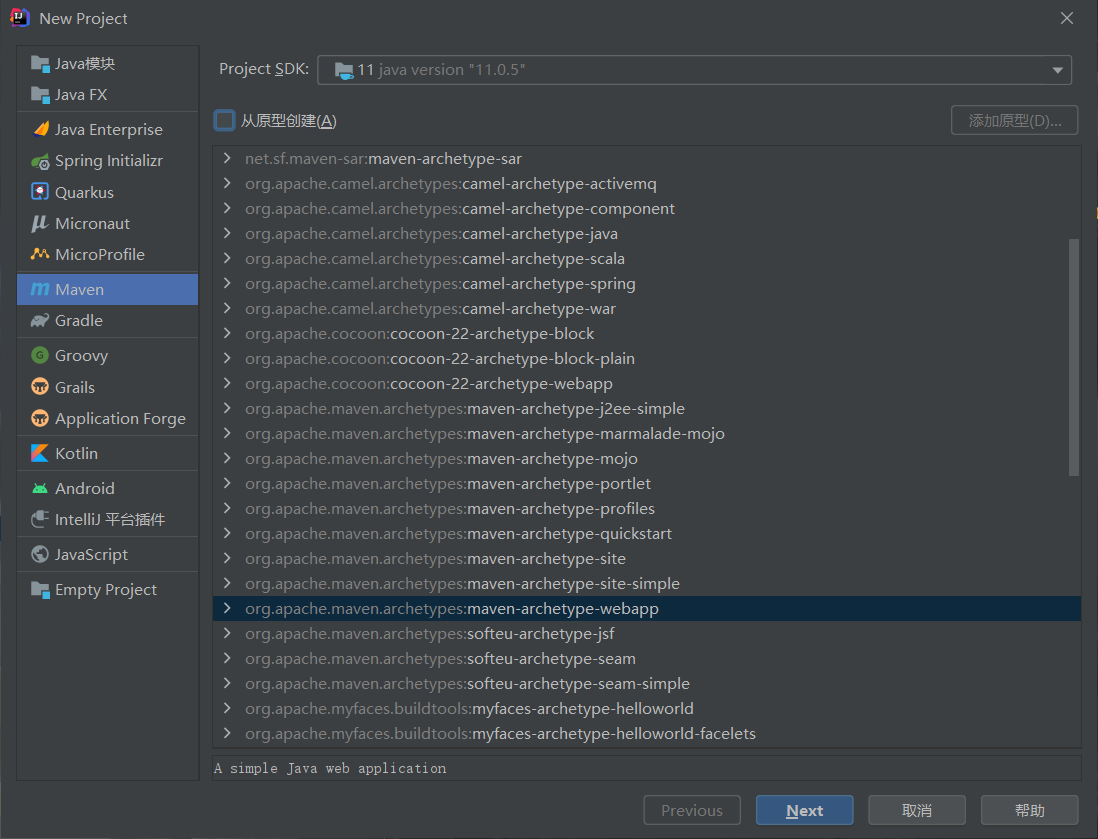Select camel-archetype-component row
Image resolution: width=1098 pixels, height=839 pixels.
coord(646,209)
